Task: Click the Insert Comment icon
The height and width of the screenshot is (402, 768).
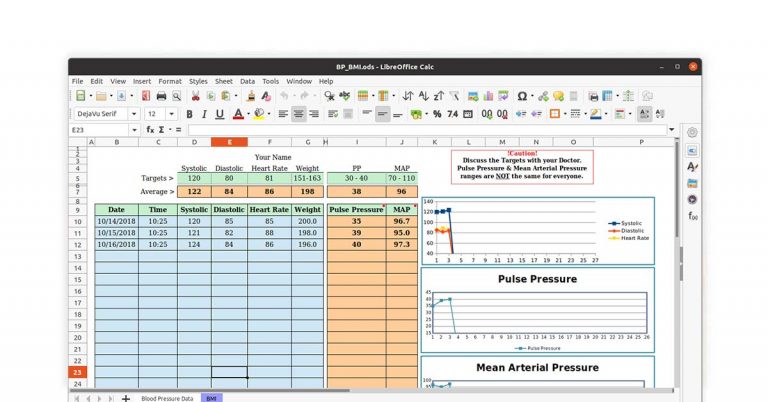Action: point(558,96)
